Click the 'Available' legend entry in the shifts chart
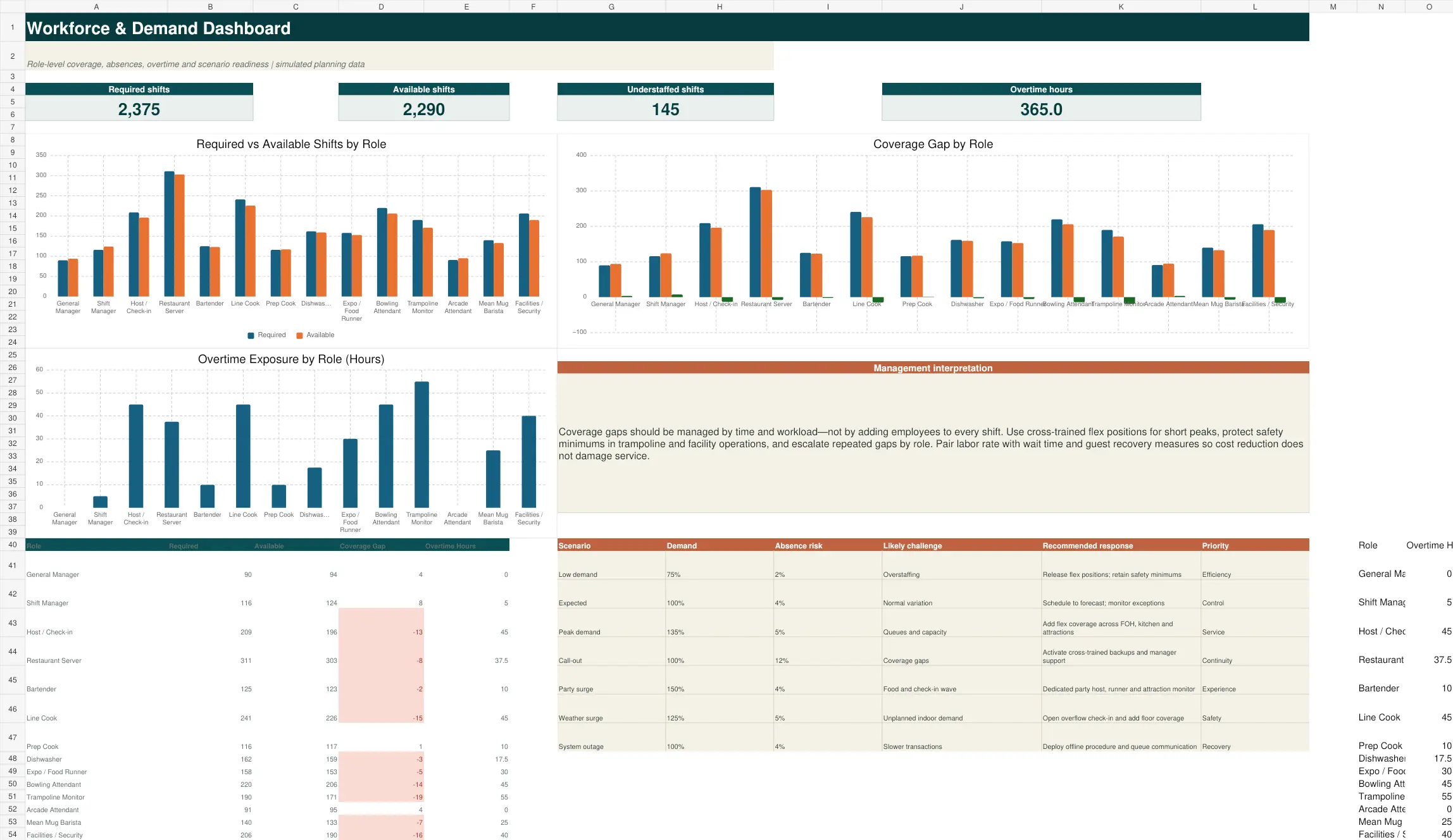Viewport: 1453px width, 840px height. (x=315, y=335)
